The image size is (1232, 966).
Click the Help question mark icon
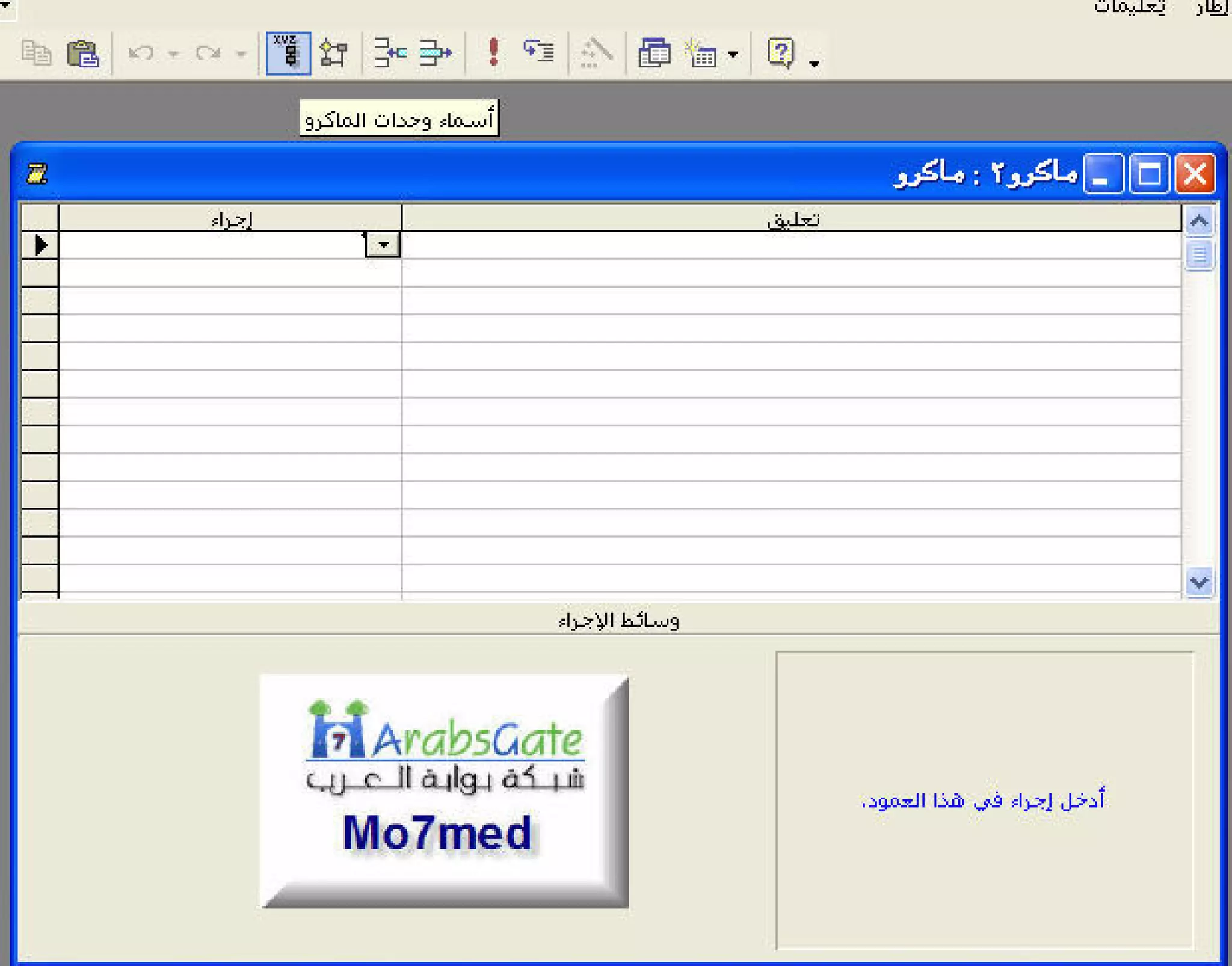[781, 53]
